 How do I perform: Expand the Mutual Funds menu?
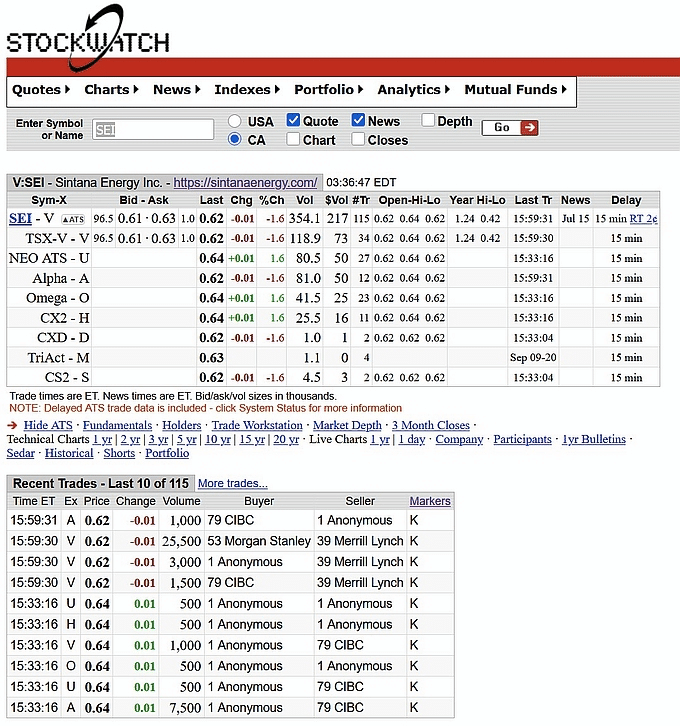point(515,90)
